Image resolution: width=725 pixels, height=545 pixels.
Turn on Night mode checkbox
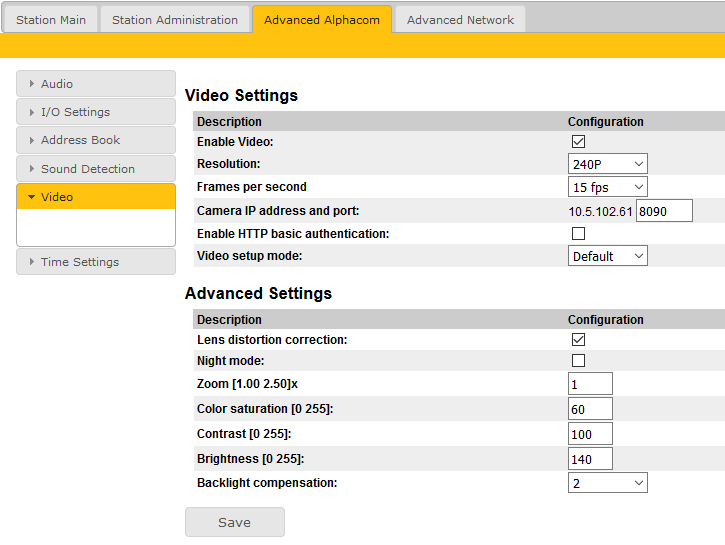(578, 361)
